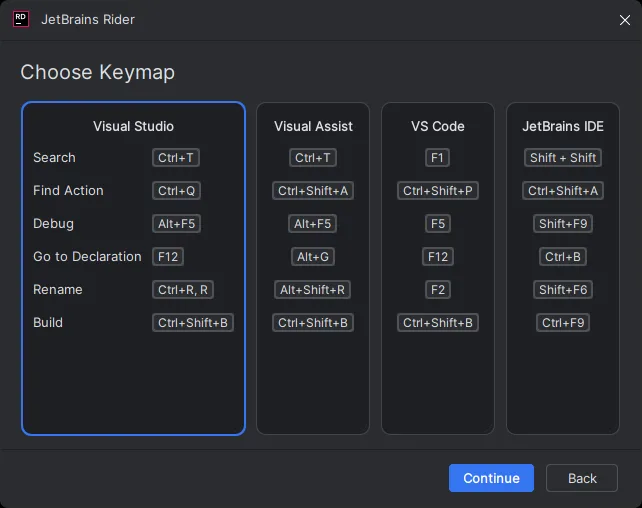The height and width of the screenshot is (508, 642).
Task: Click the Go to Declaration label
Action: pyautogui.click(x=87, y=257)
